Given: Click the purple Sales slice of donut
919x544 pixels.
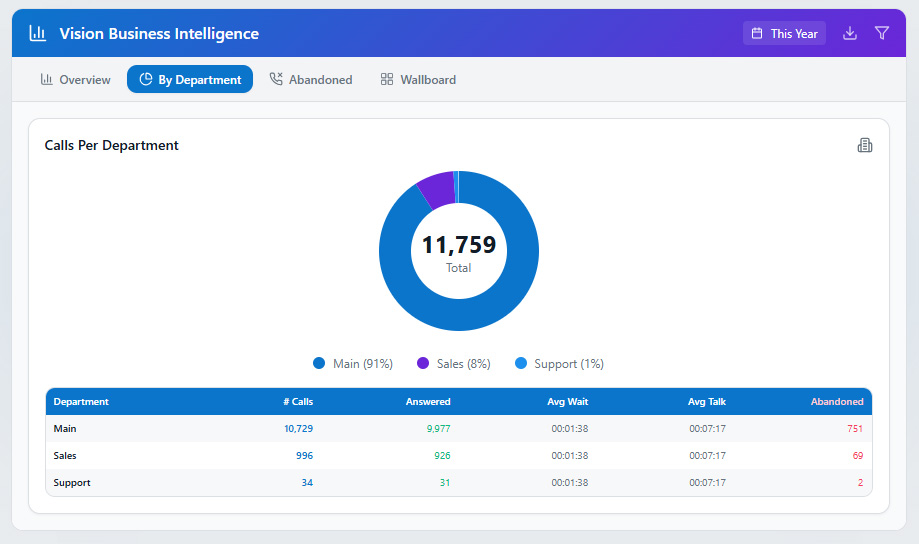Looking at the screenshot, I should (436, 189).
